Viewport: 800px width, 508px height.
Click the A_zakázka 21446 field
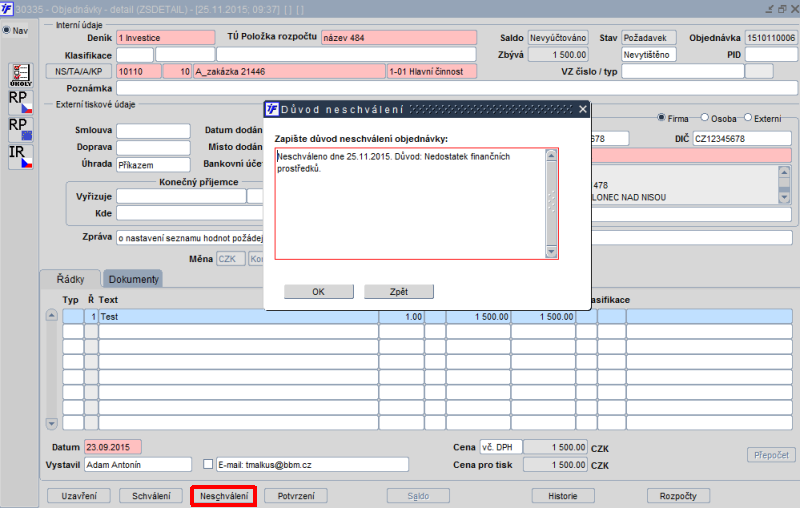coord(289,71)
